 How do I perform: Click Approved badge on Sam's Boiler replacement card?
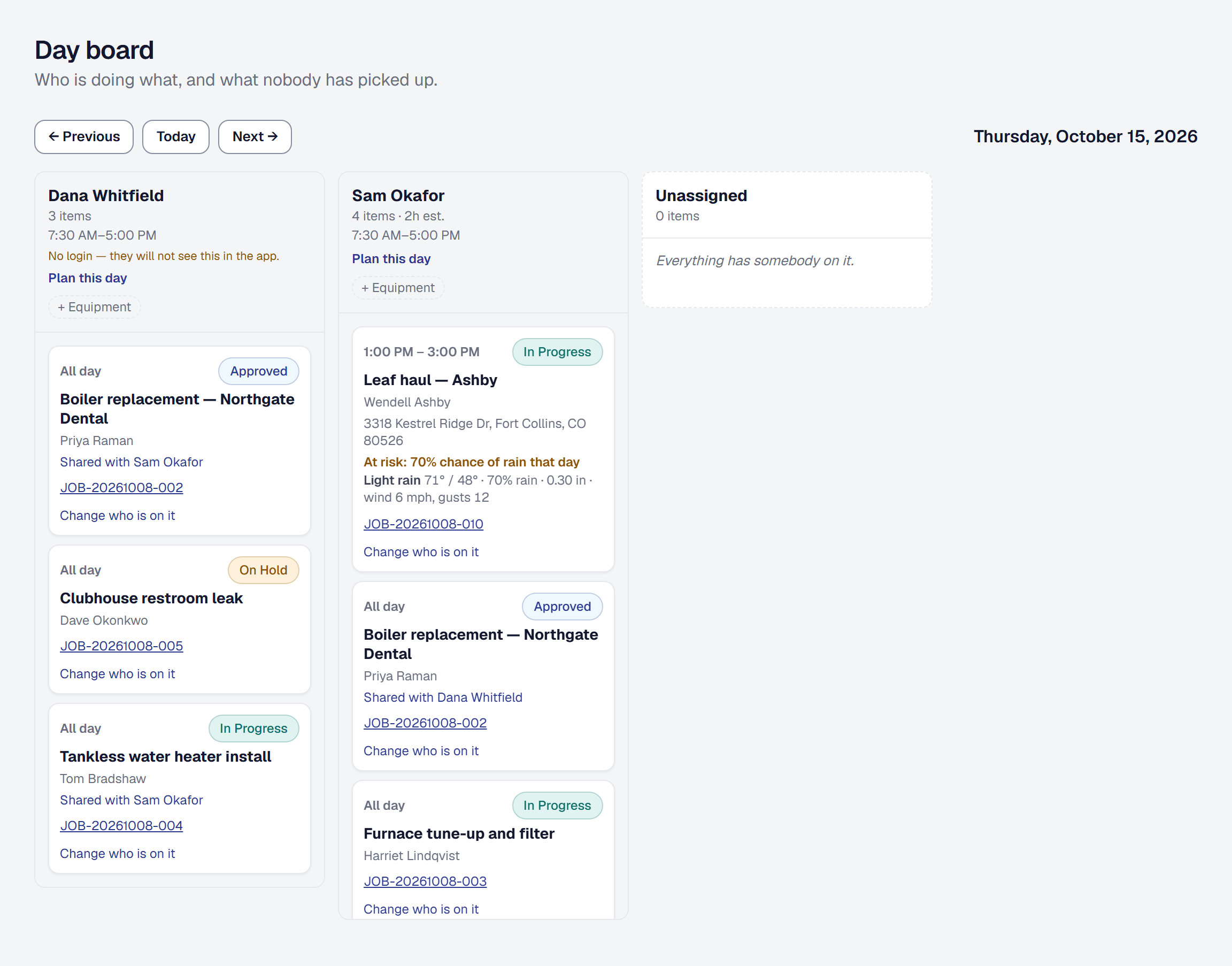click(x=563, y=607)
